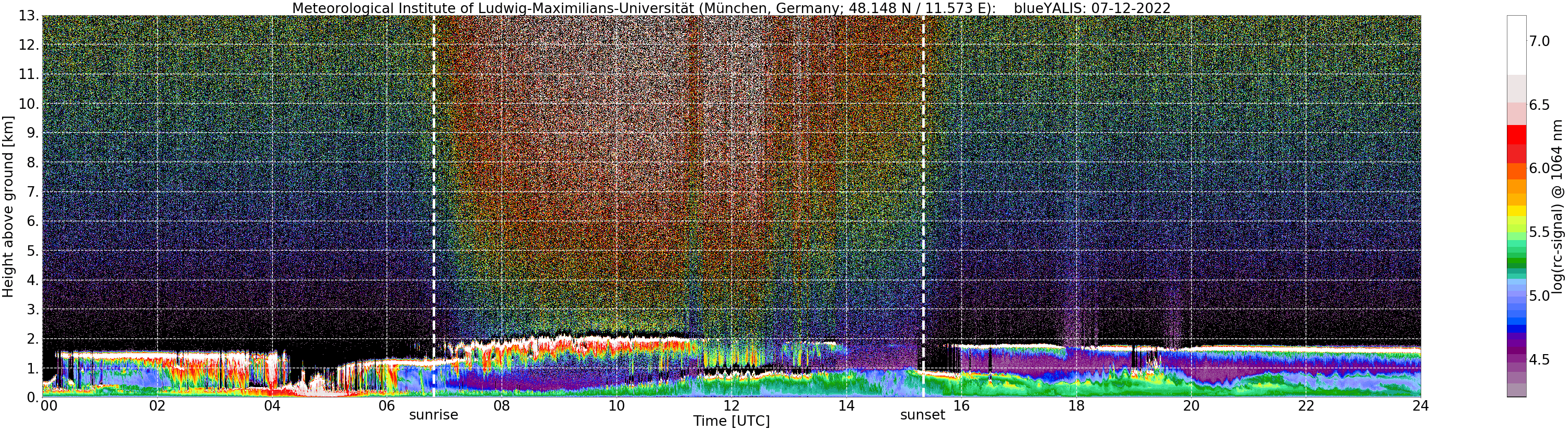Click the '11.' height tick label

pyautogui.click(x=29, y=74)
